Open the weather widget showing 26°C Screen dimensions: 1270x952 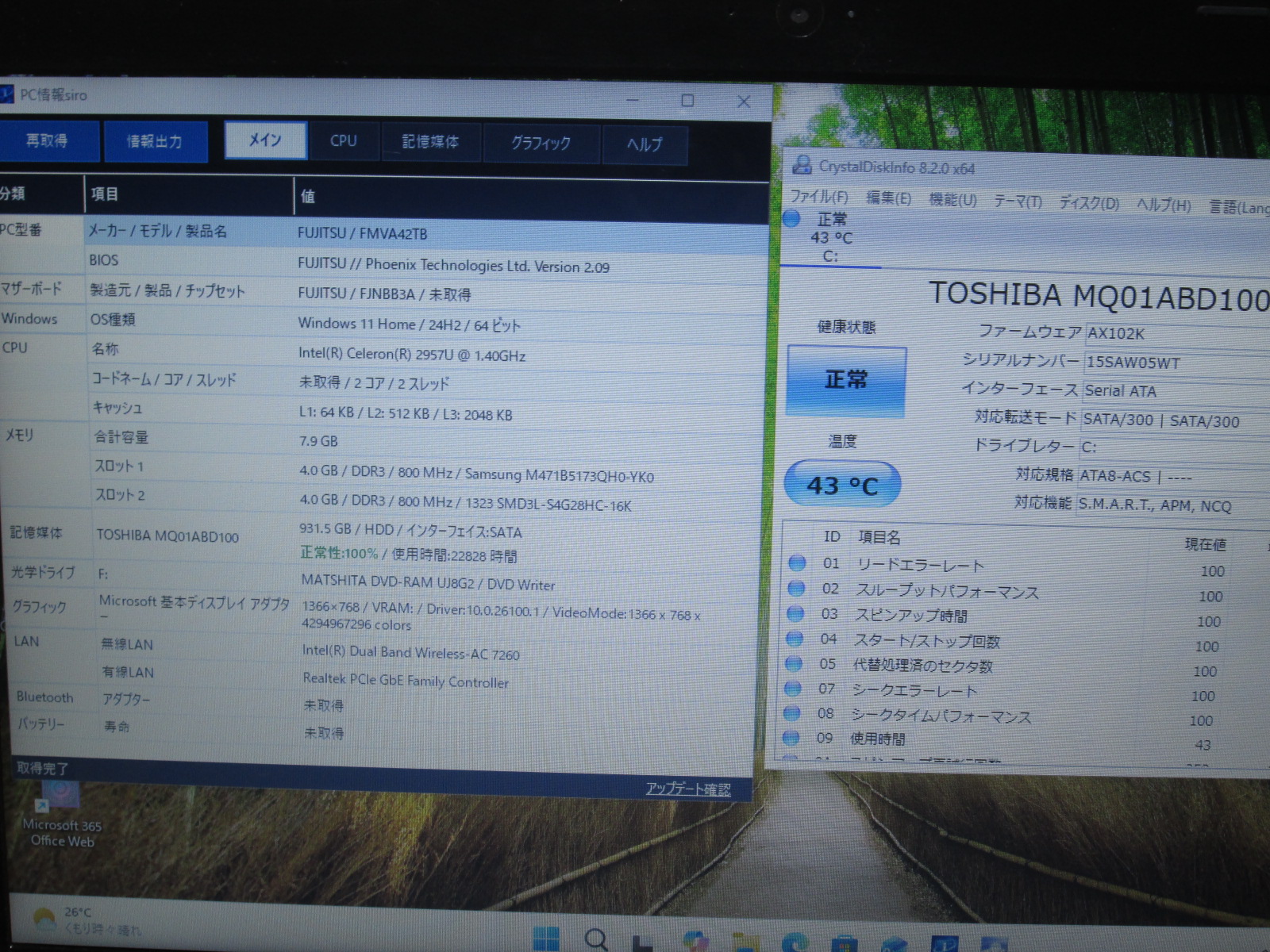tap(86, 921)
